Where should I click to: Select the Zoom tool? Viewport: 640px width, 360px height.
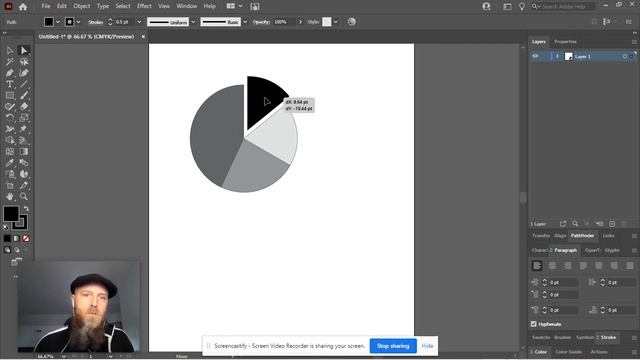[24, 196]
